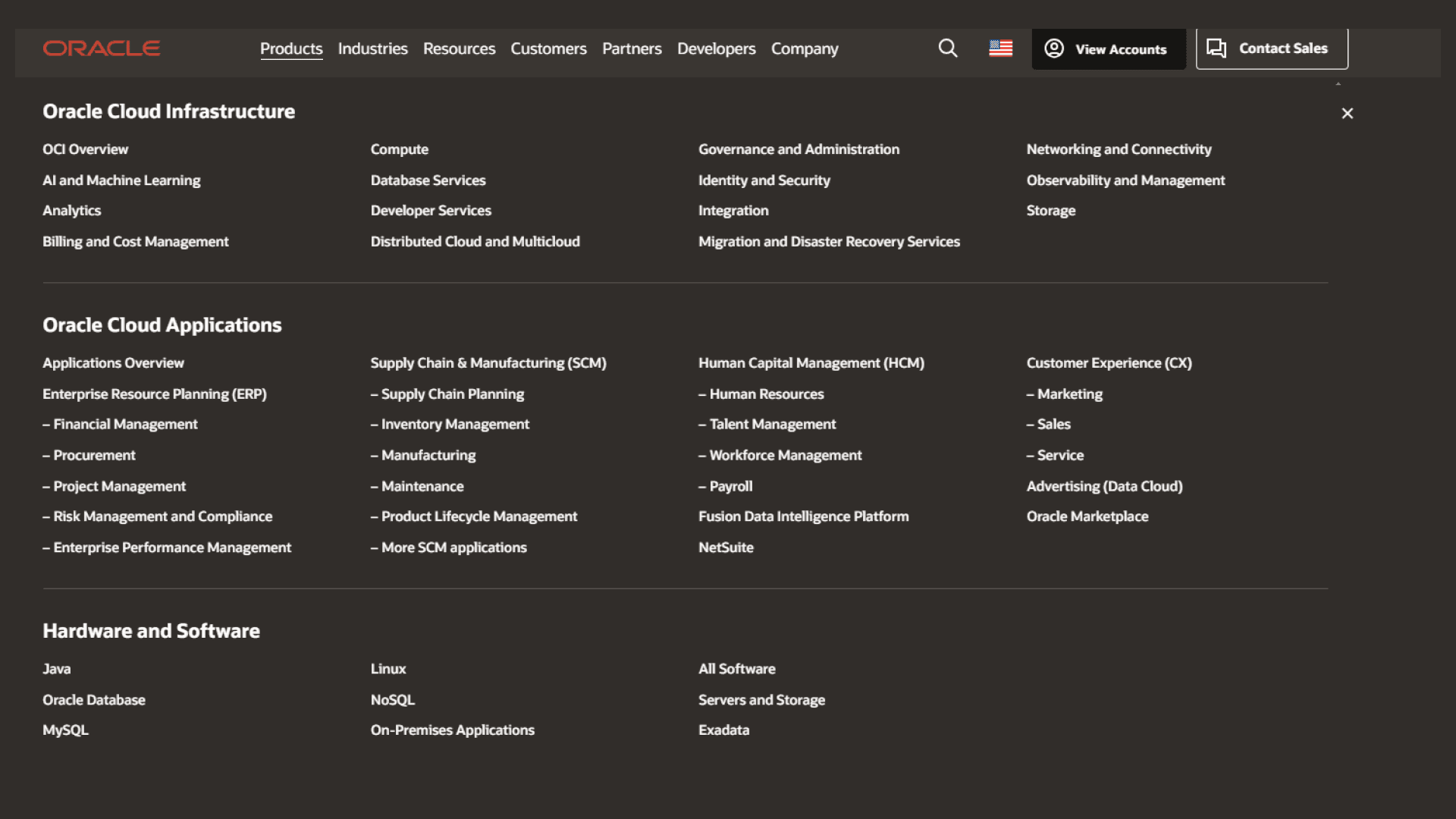Click the Integration link

click(733, 211)
